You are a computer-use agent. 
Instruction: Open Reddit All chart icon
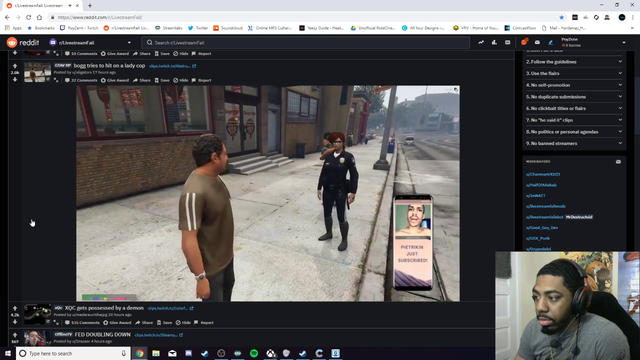coord(494,42)
